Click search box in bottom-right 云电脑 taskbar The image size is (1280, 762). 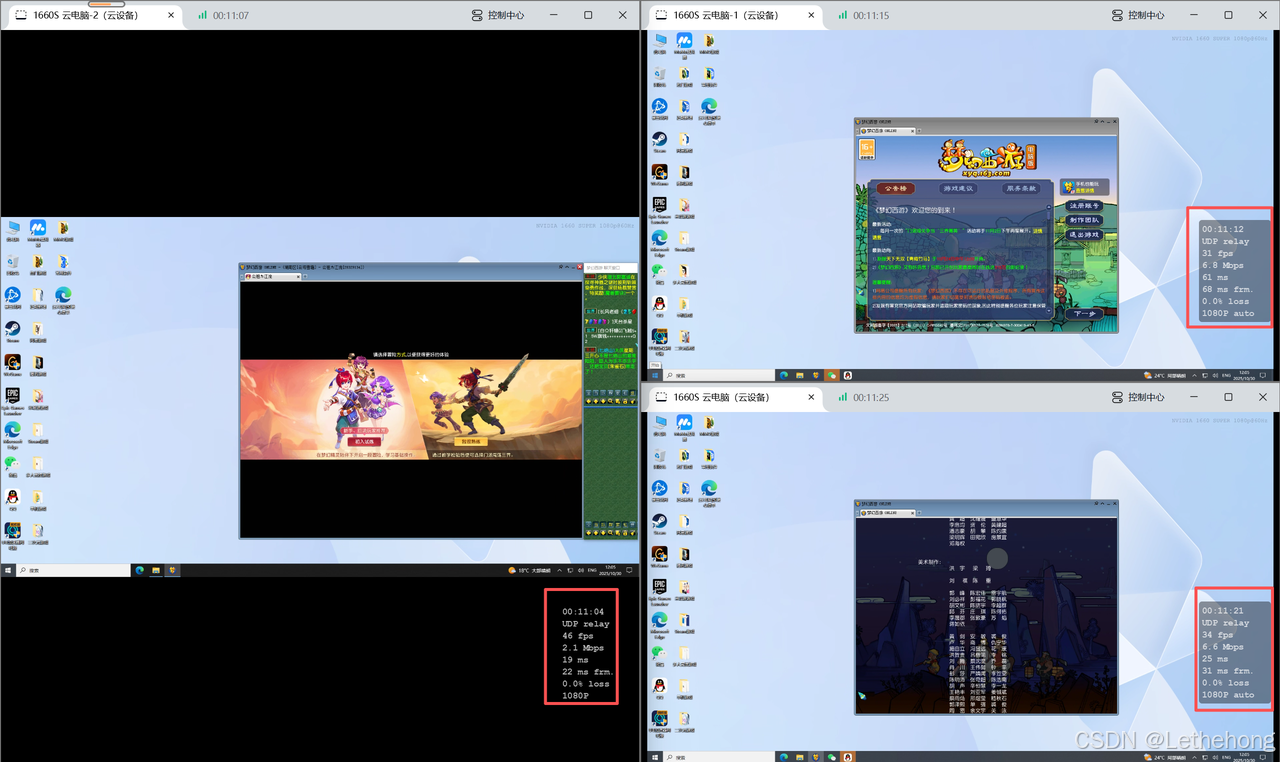pos(719,756)
